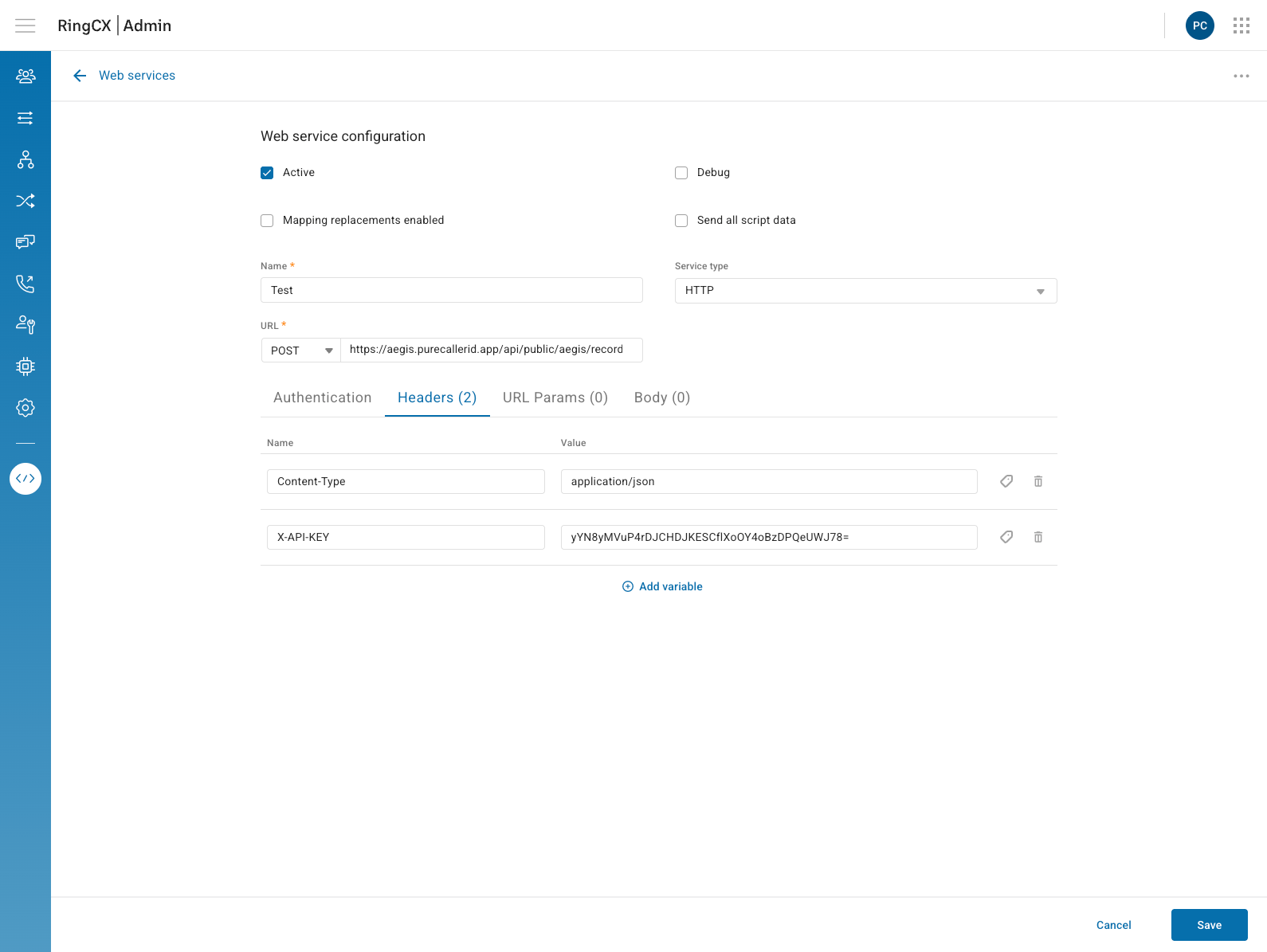Screen dimensions: 1267x952
Task: Open the hamburger navigation menu
Action: (25, 25)
